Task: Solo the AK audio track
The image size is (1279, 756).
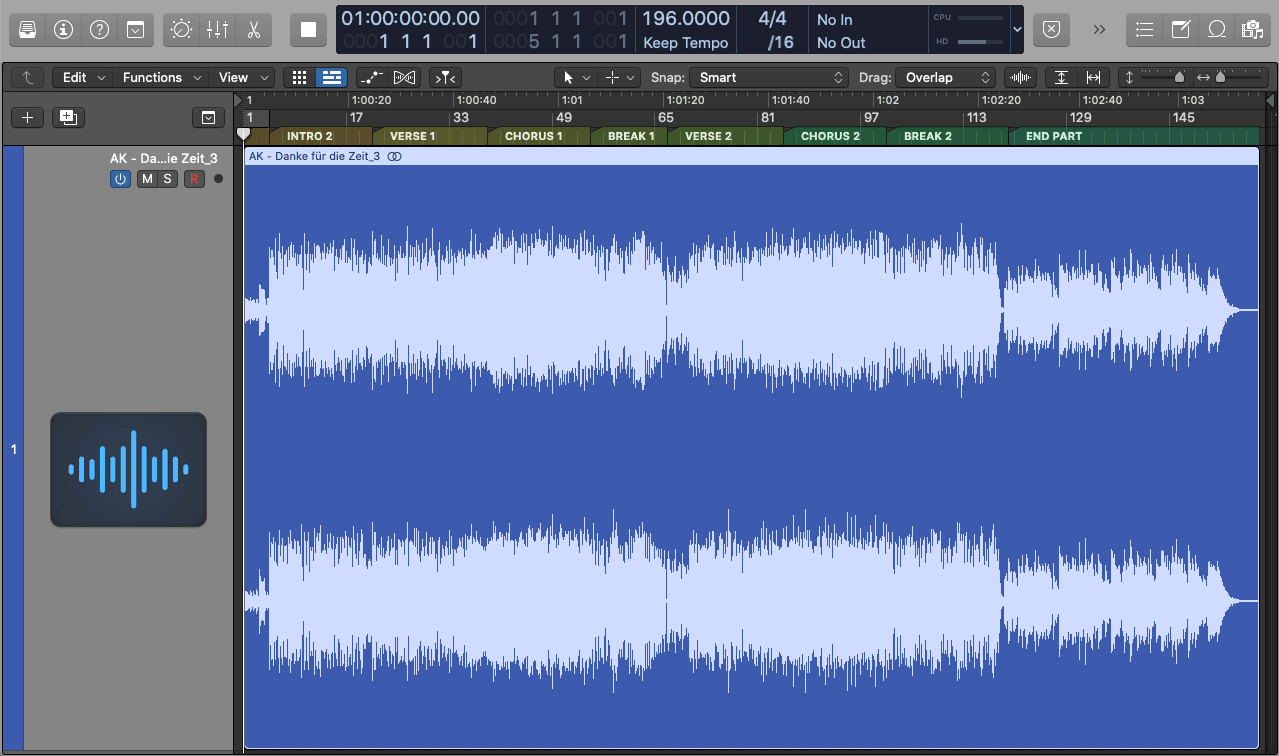Action: pos(168,179)
